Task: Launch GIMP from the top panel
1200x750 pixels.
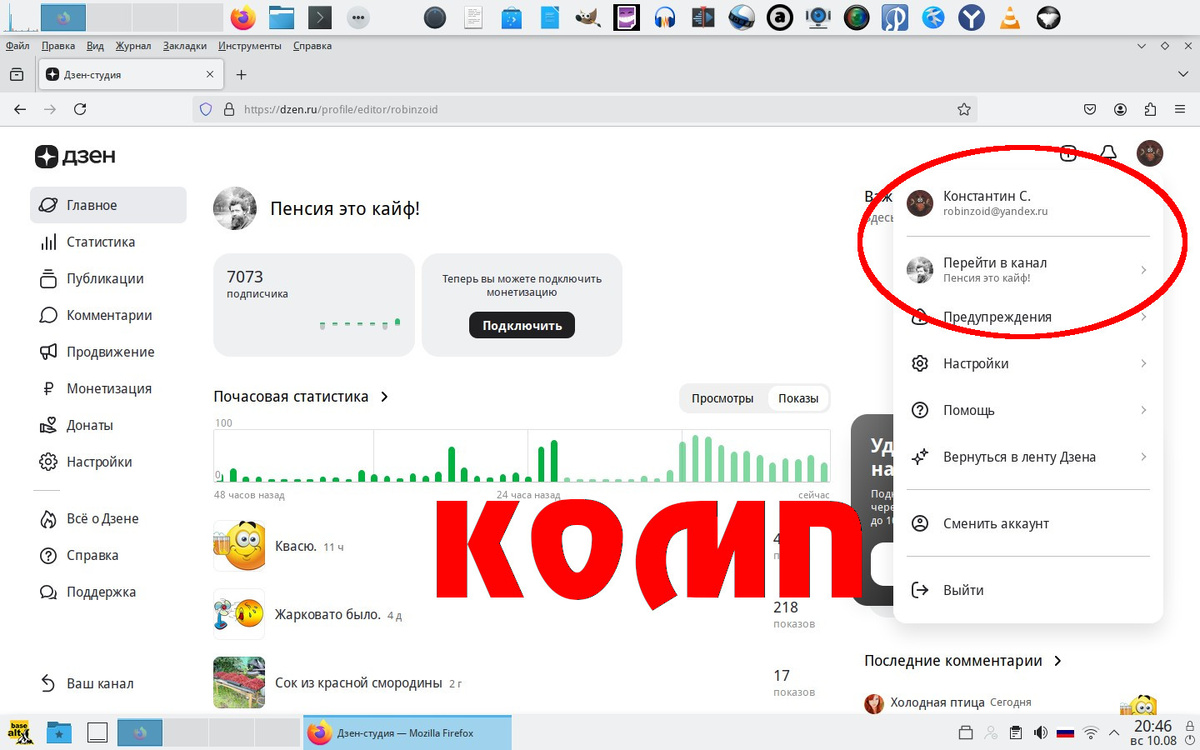Action: point(589,17)
